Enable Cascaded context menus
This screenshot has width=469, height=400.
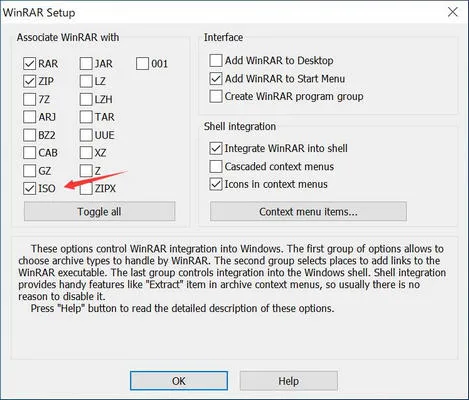point(216,166)
